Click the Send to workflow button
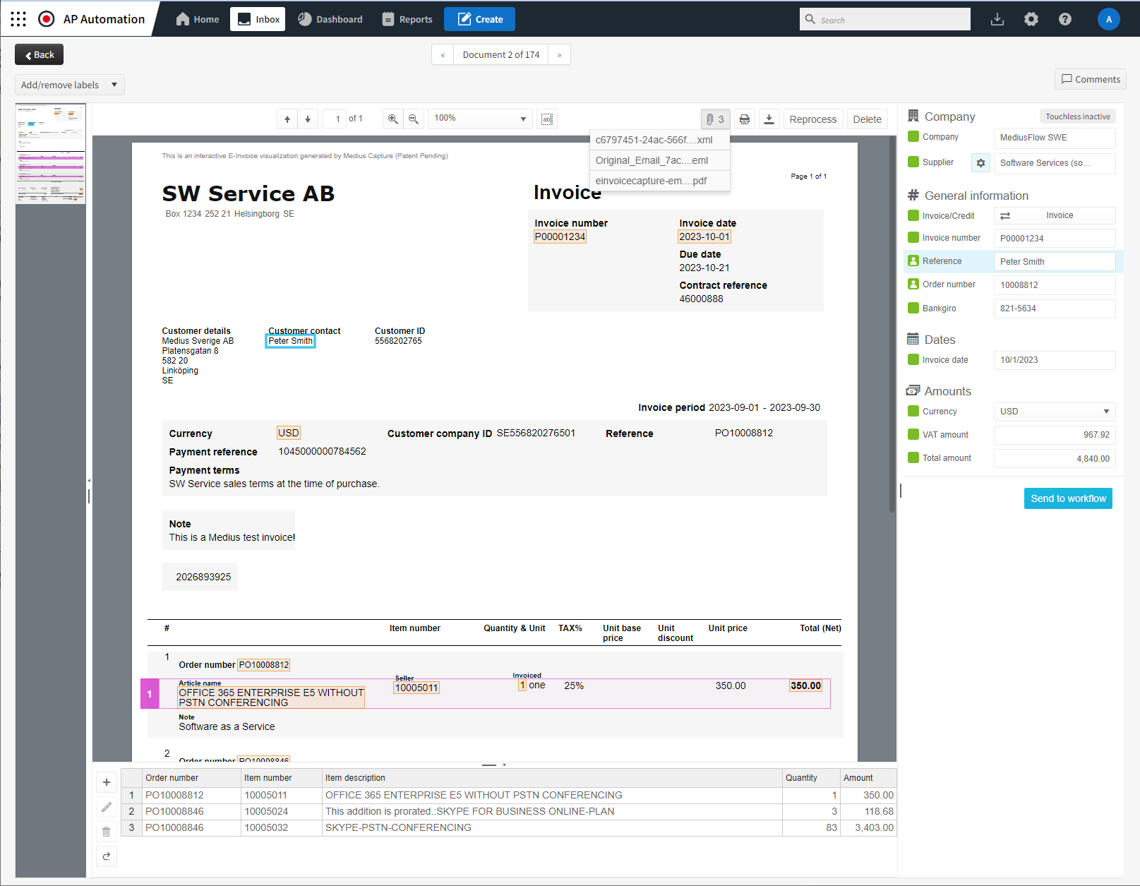 [x=1068, y=498]
